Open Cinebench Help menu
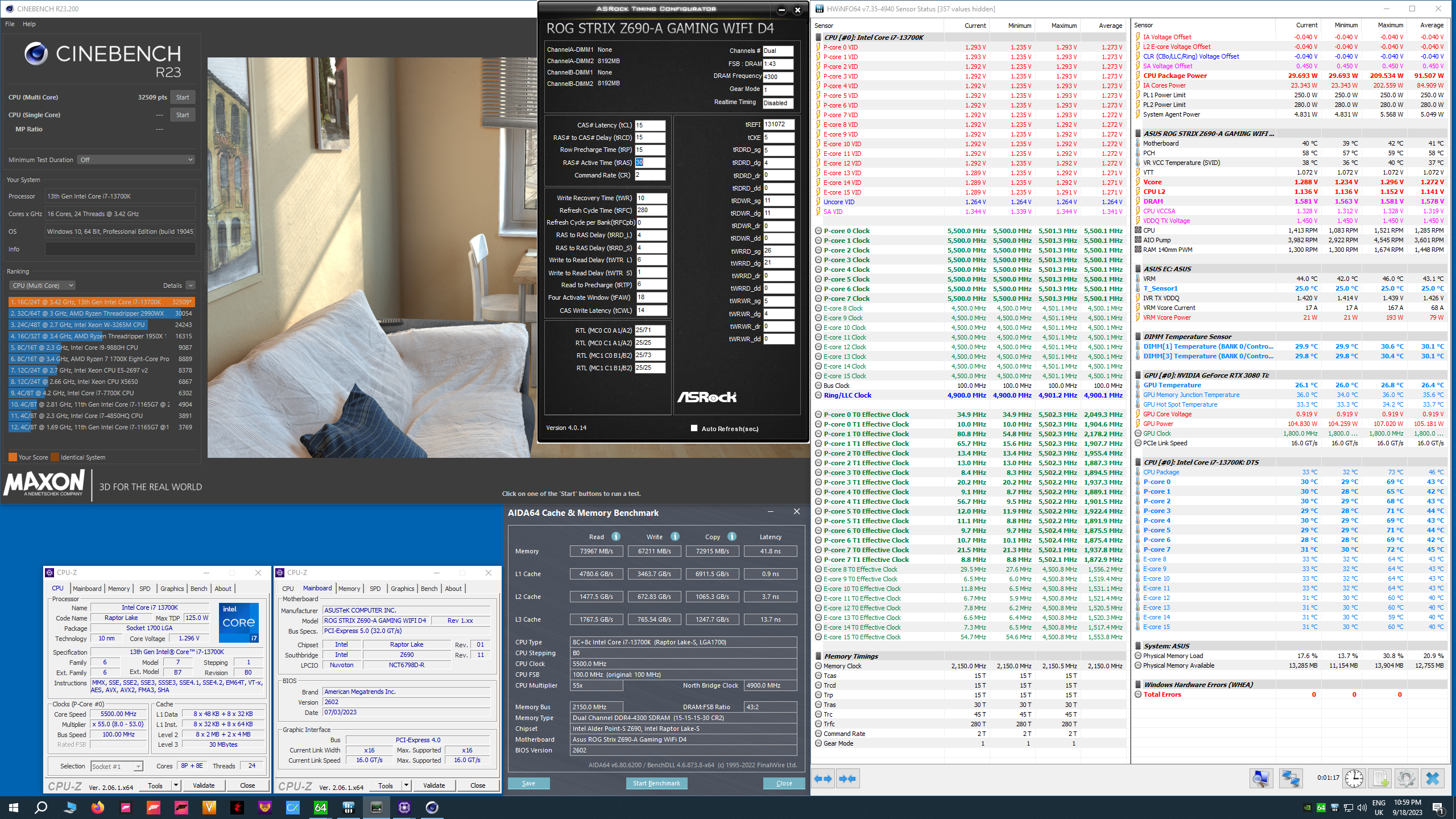 coord(29,24)
